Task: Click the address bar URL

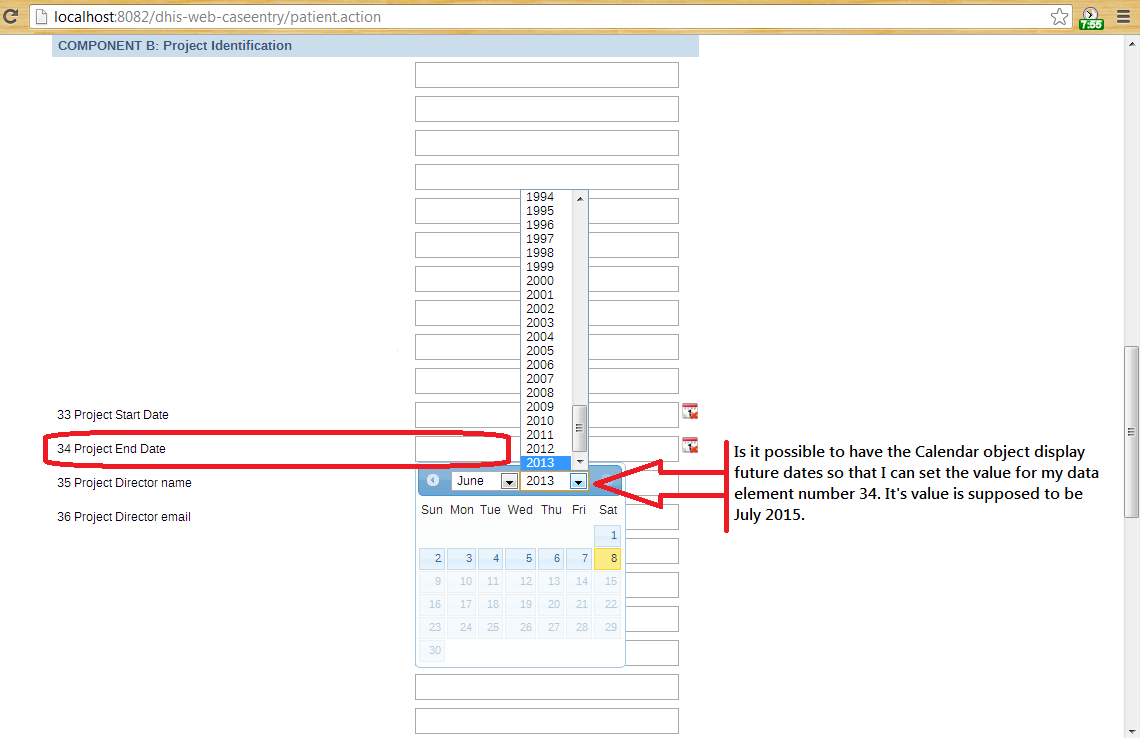Action: pyautogui.click(x=217, y=17)
